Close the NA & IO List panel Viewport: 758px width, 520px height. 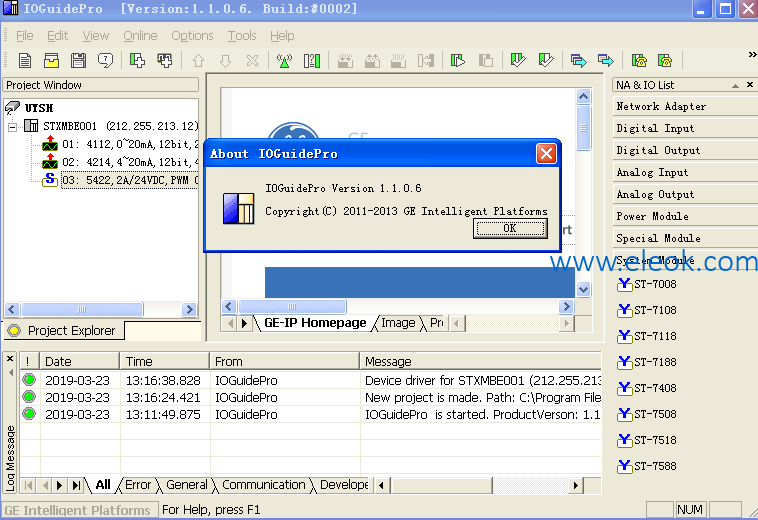point(750,85)
